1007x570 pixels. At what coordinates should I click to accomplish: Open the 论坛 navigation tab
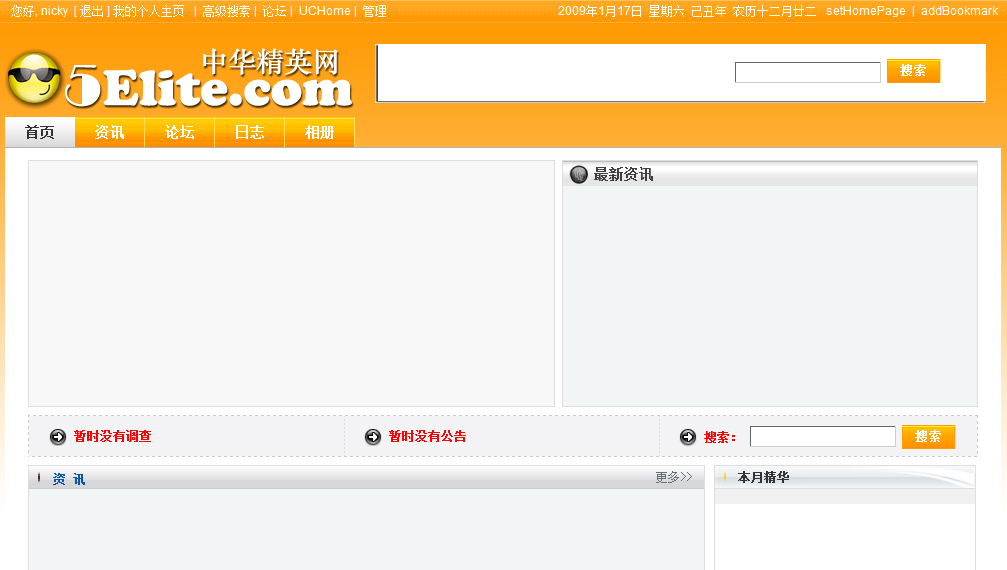(180, 132)
